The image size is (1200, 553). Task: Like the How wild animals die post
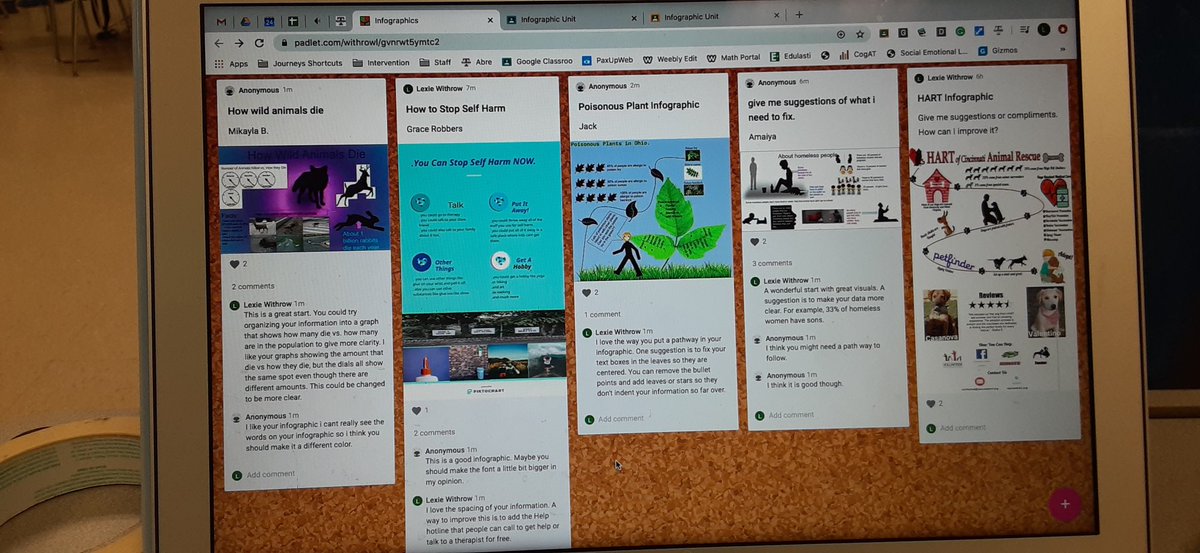(x=235, y=264)
